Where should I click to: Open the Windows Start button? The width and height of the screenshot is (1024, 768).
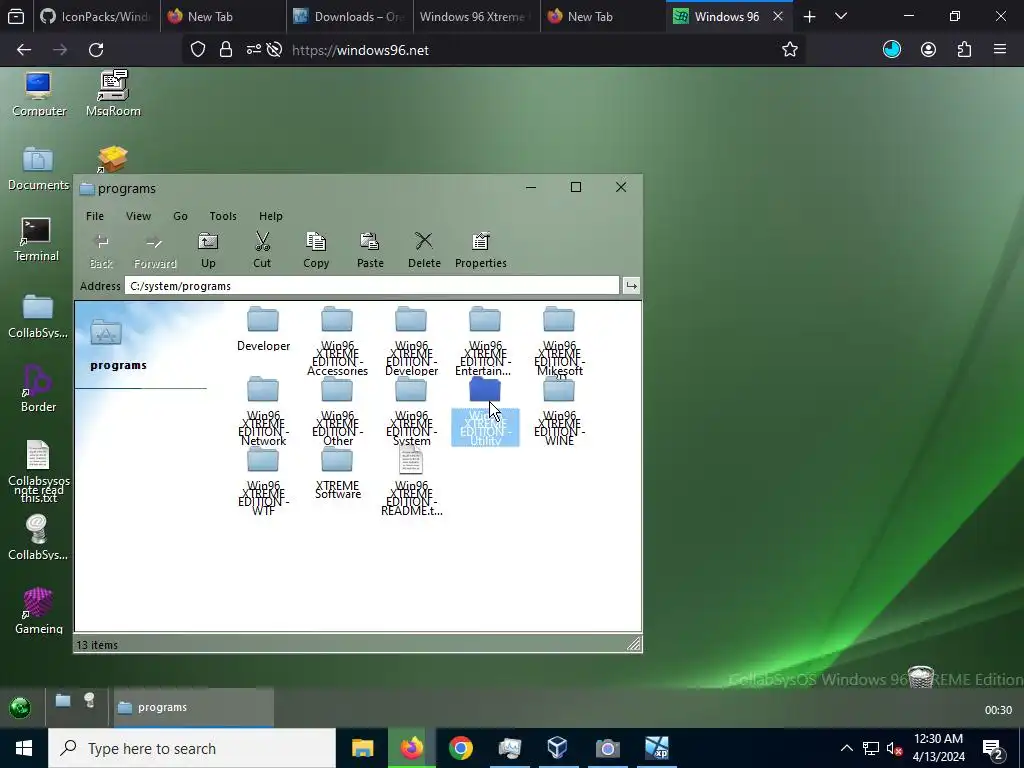click(x=24, y=748)
